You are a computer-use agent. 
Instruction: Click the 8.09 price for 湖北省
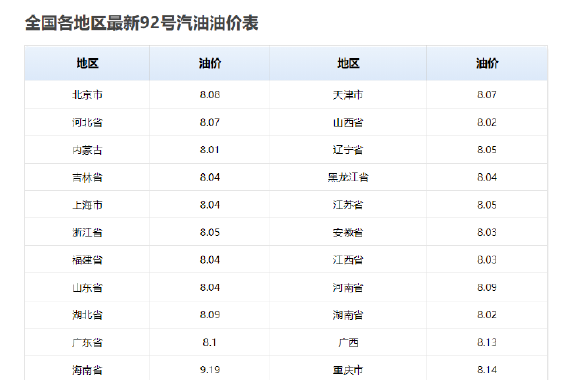210,315
